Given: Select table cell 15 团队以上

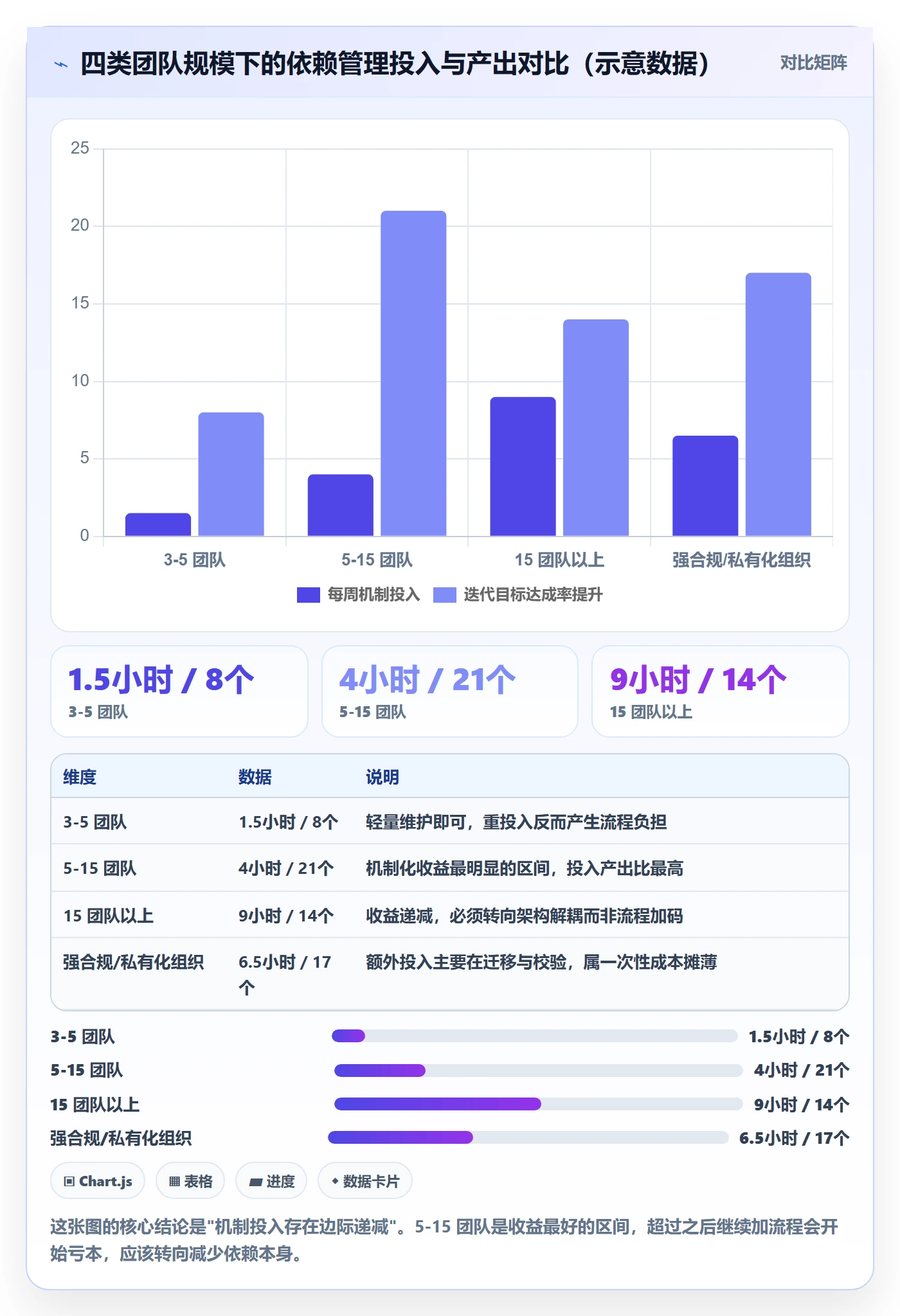Looking at the screenshot, I should pos(108,916).
